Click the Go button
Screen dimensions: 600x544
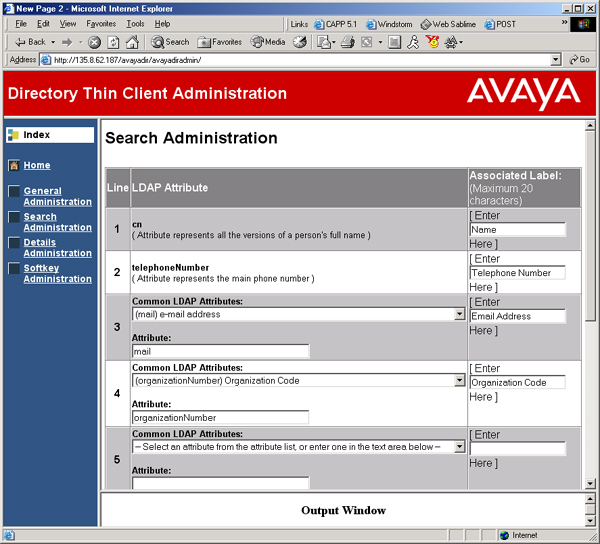point(580,60)
